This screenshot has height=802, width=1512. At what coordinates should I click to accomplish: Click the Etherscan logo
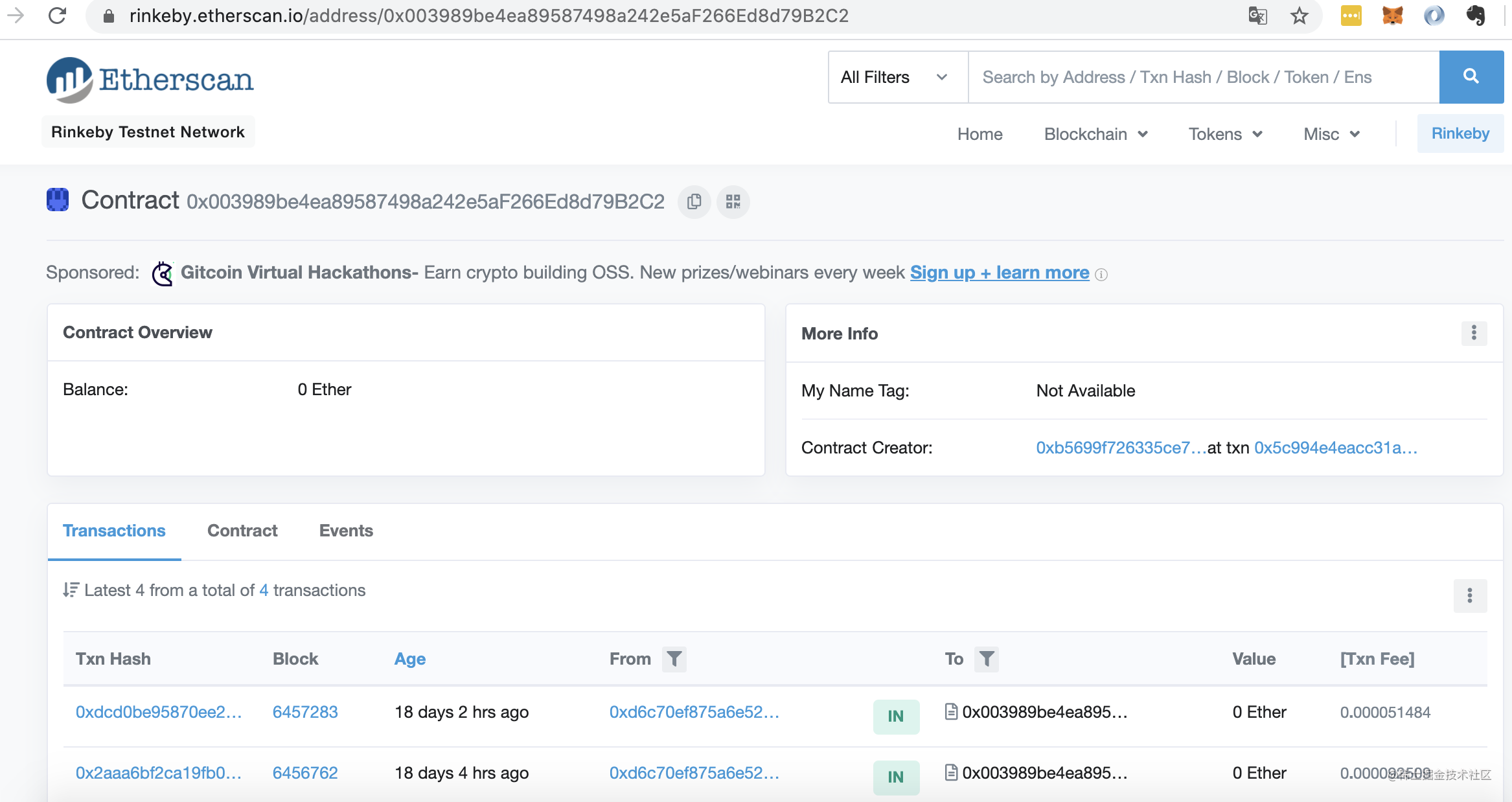pyautogui.click(x=150, y=80)
